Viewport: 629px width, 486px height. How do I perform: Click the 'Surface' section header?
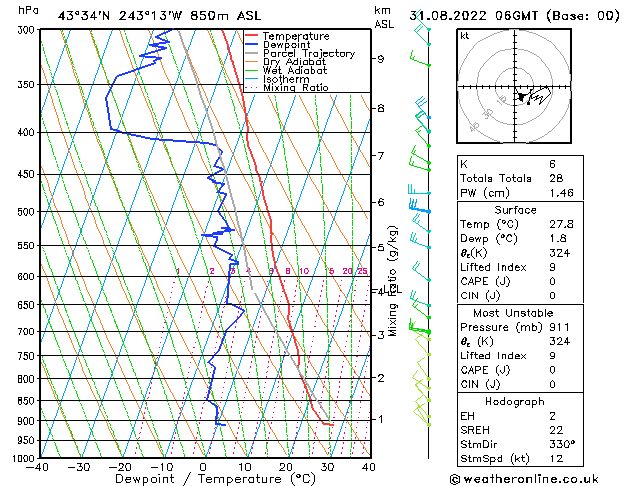(515, 210)
